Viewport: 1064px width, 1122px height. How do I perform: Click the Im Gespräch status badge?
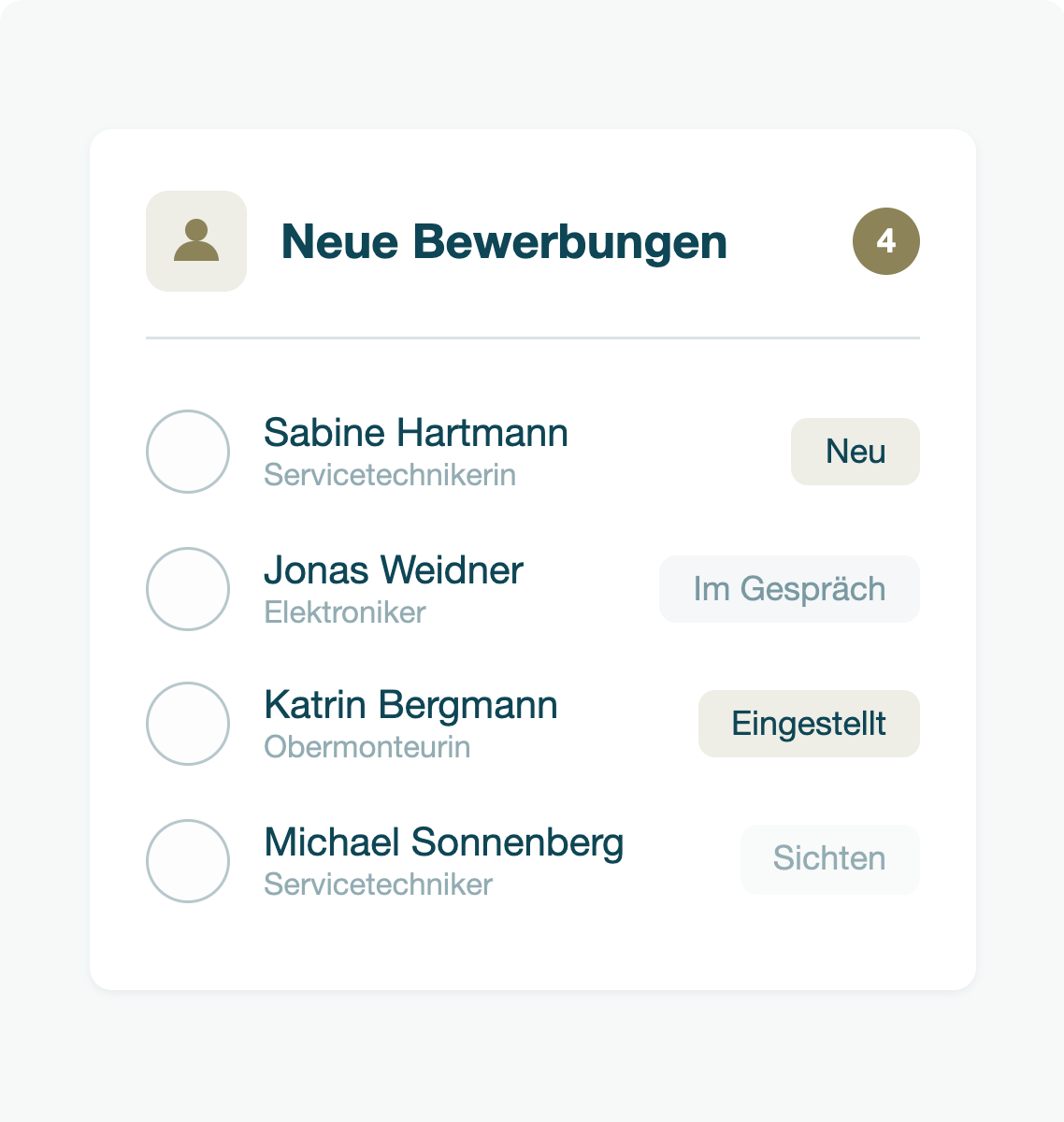tap(790, 589)
